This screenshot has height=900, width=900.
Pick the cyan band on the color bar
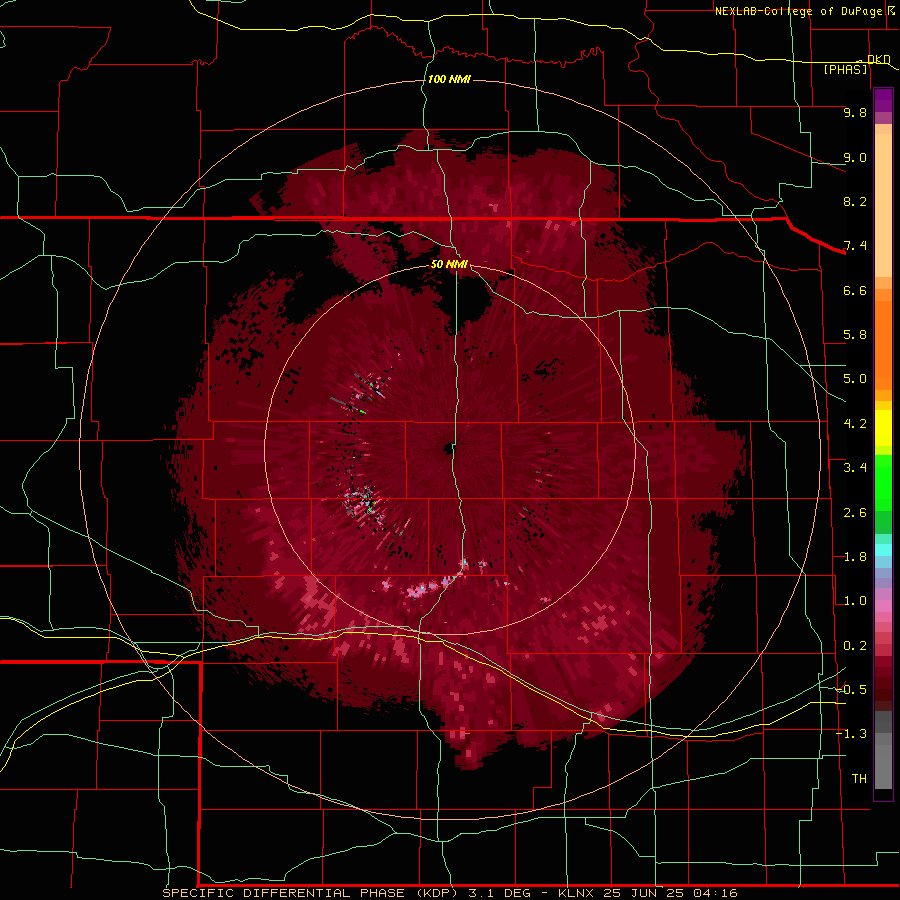883,550
